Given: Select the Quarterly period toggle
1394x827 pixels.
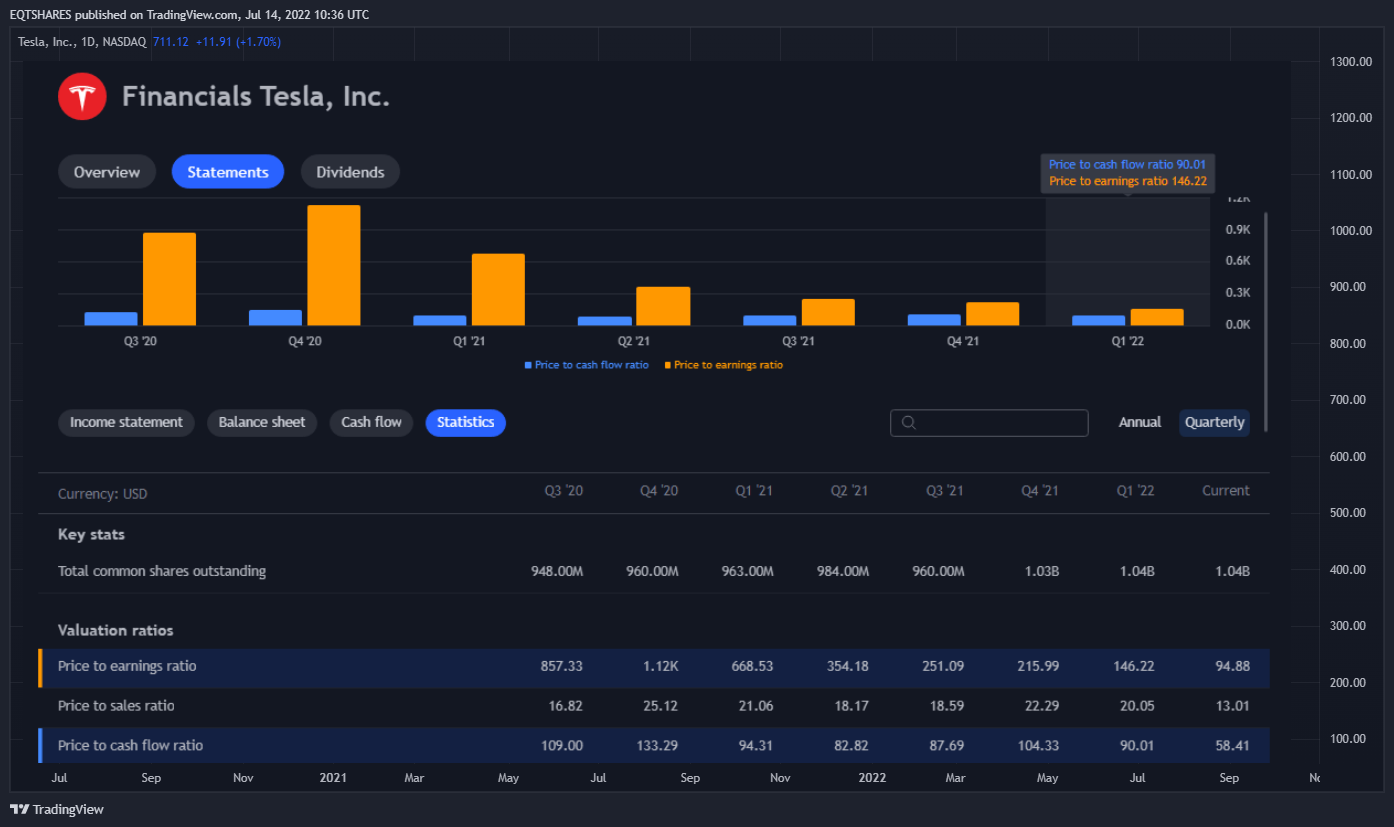Looking at the screenshot, I should pos(1215,422).
